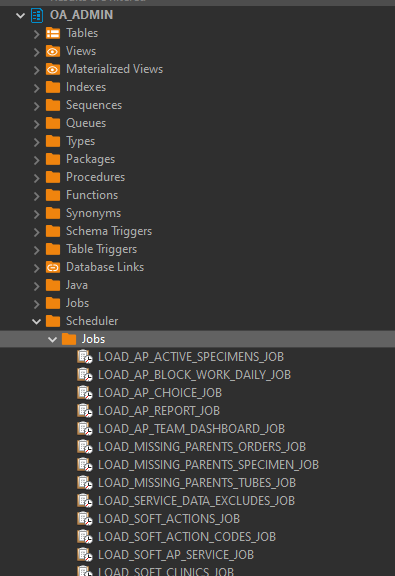Expand the Database Links chevron

tap(36, 268)
